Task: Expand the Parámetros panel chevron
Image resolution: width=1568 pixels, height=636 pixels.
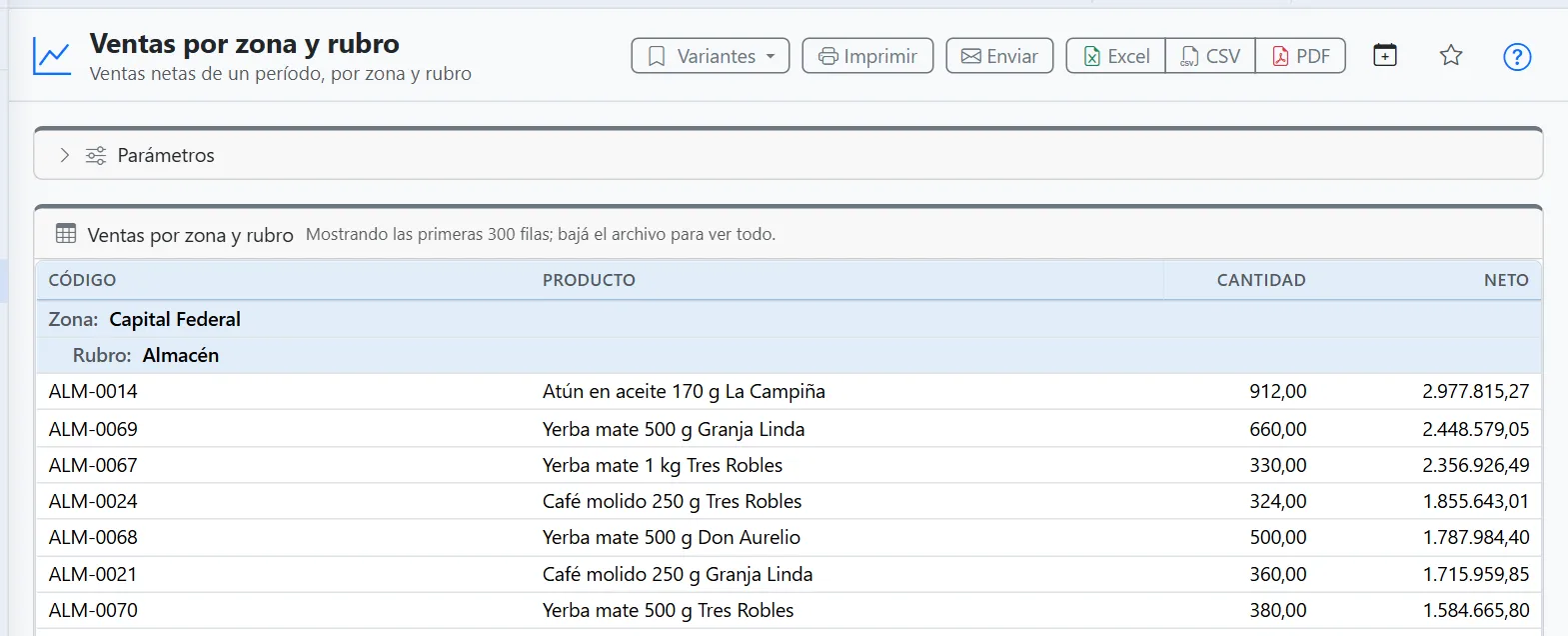Action: click(x=64, y=155)
